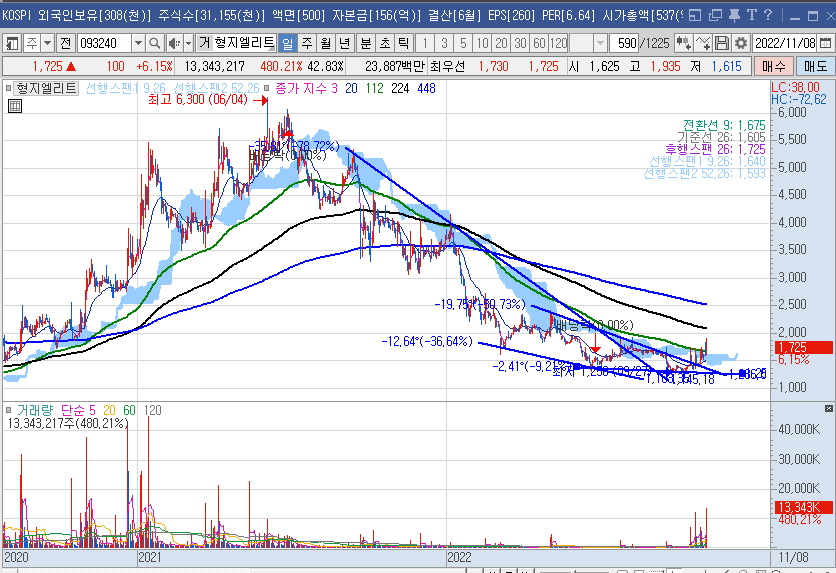Choose the 20 interval preset

coord(502,43)
